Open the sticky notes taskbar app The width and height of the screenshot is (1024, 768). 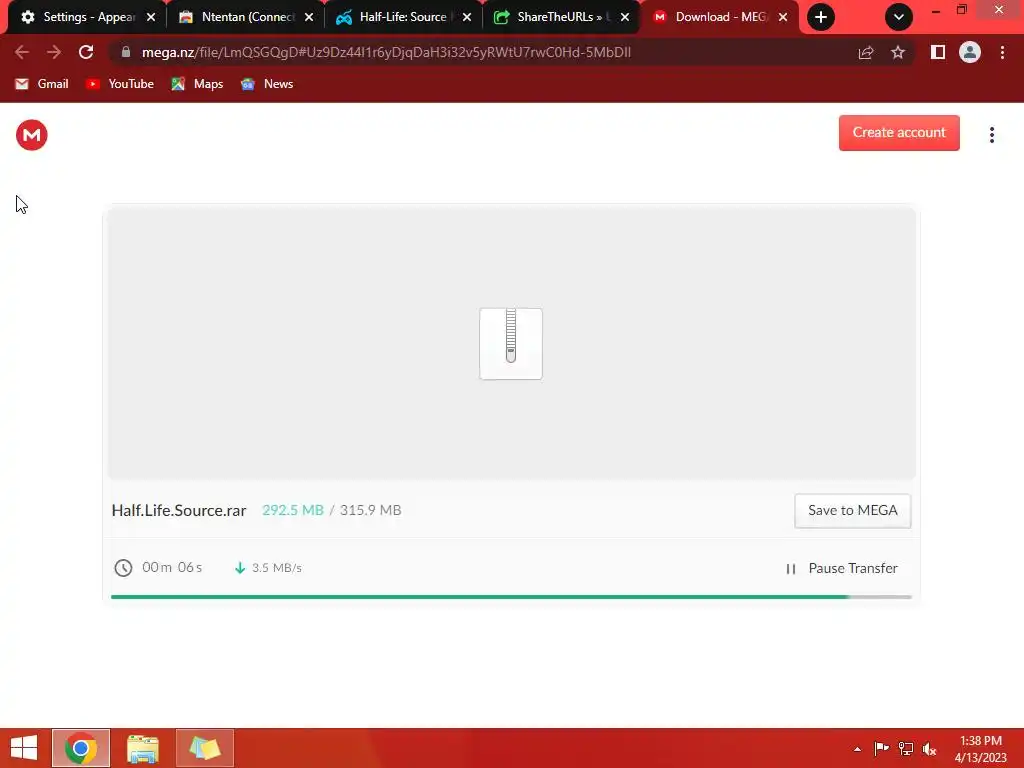[204, 748]
